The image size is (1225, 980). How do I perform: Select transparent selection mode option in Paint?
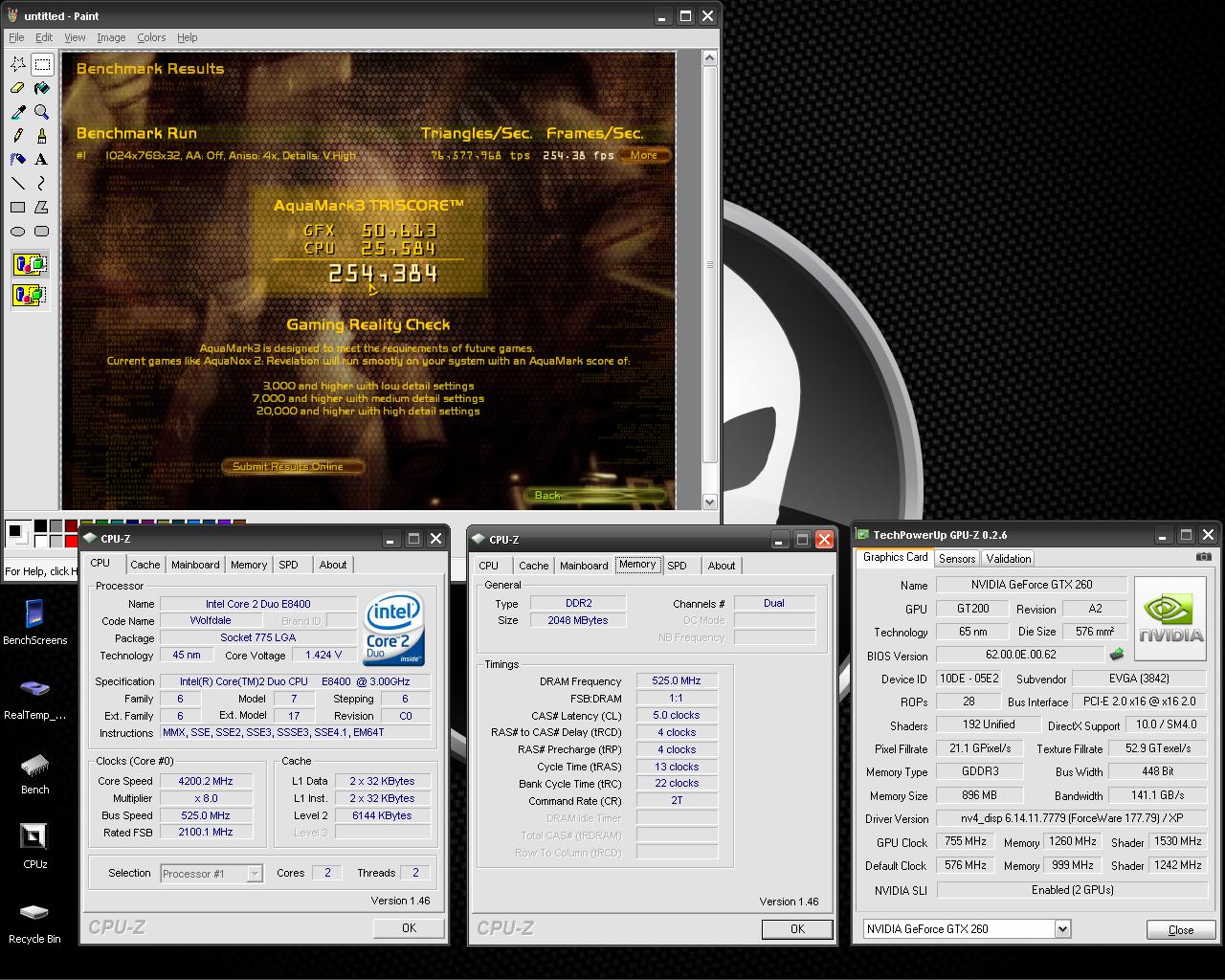point(30,295)
